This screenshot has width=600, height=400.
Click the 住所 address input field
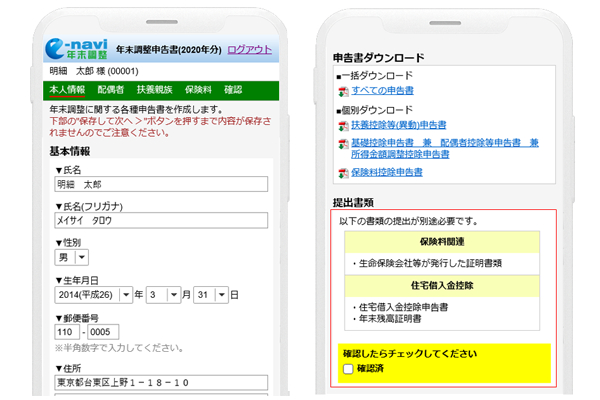(161, 383)
